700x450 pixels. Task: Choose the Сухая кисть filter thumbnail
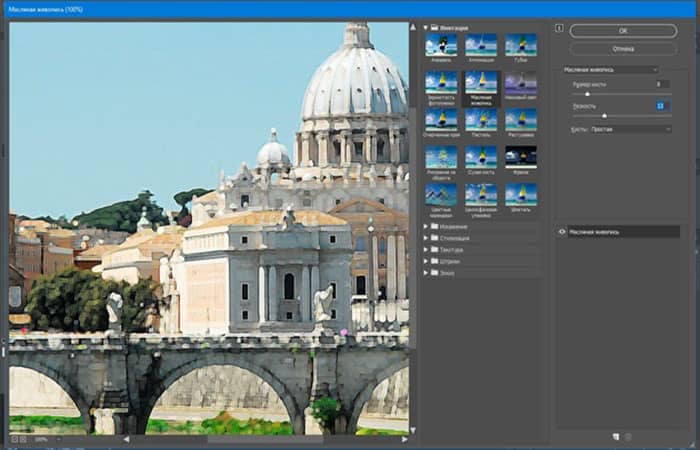481,157
